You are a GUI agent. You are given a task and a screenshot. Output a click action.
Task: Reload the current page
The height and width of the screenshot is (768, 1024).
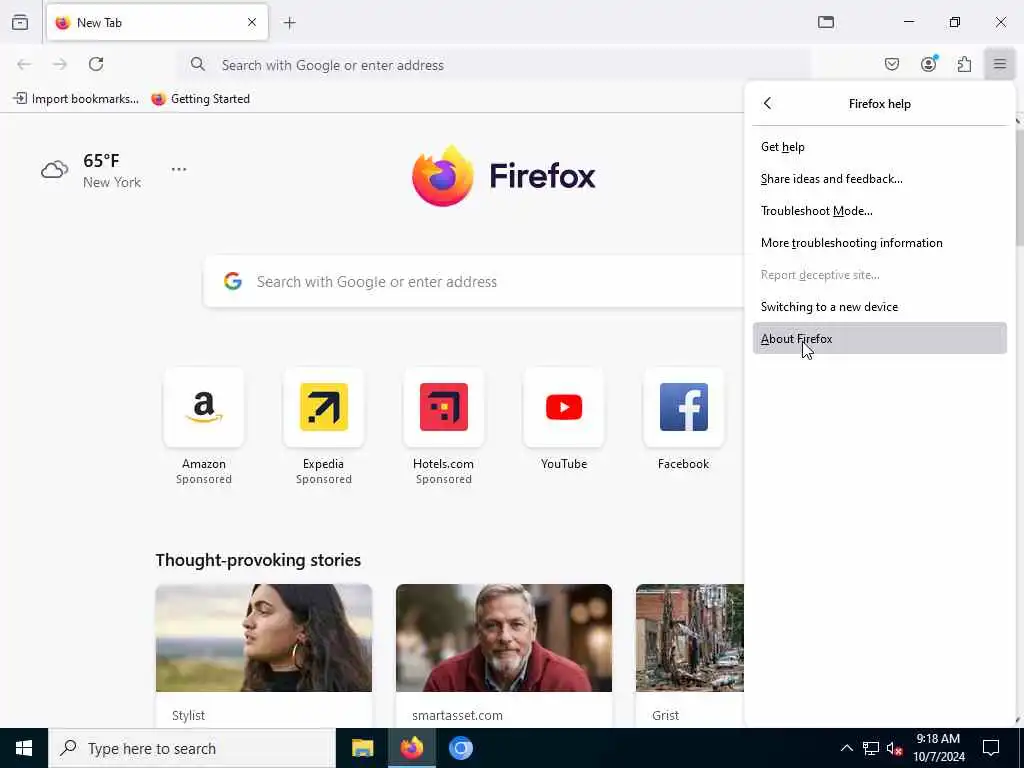[96, 64]
